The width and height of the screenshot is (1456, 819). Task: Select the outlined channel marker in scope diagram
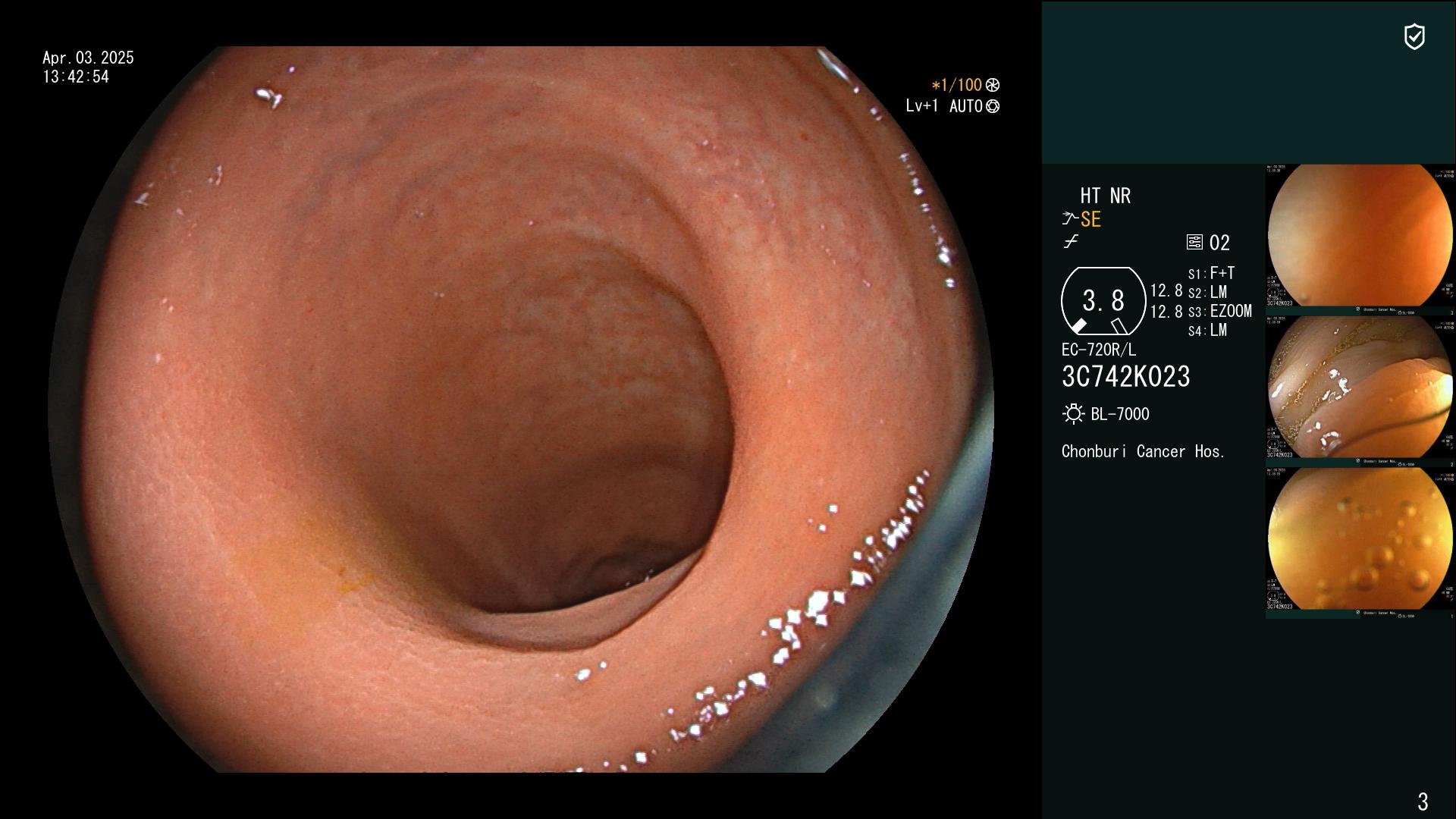coord(1119,326)
